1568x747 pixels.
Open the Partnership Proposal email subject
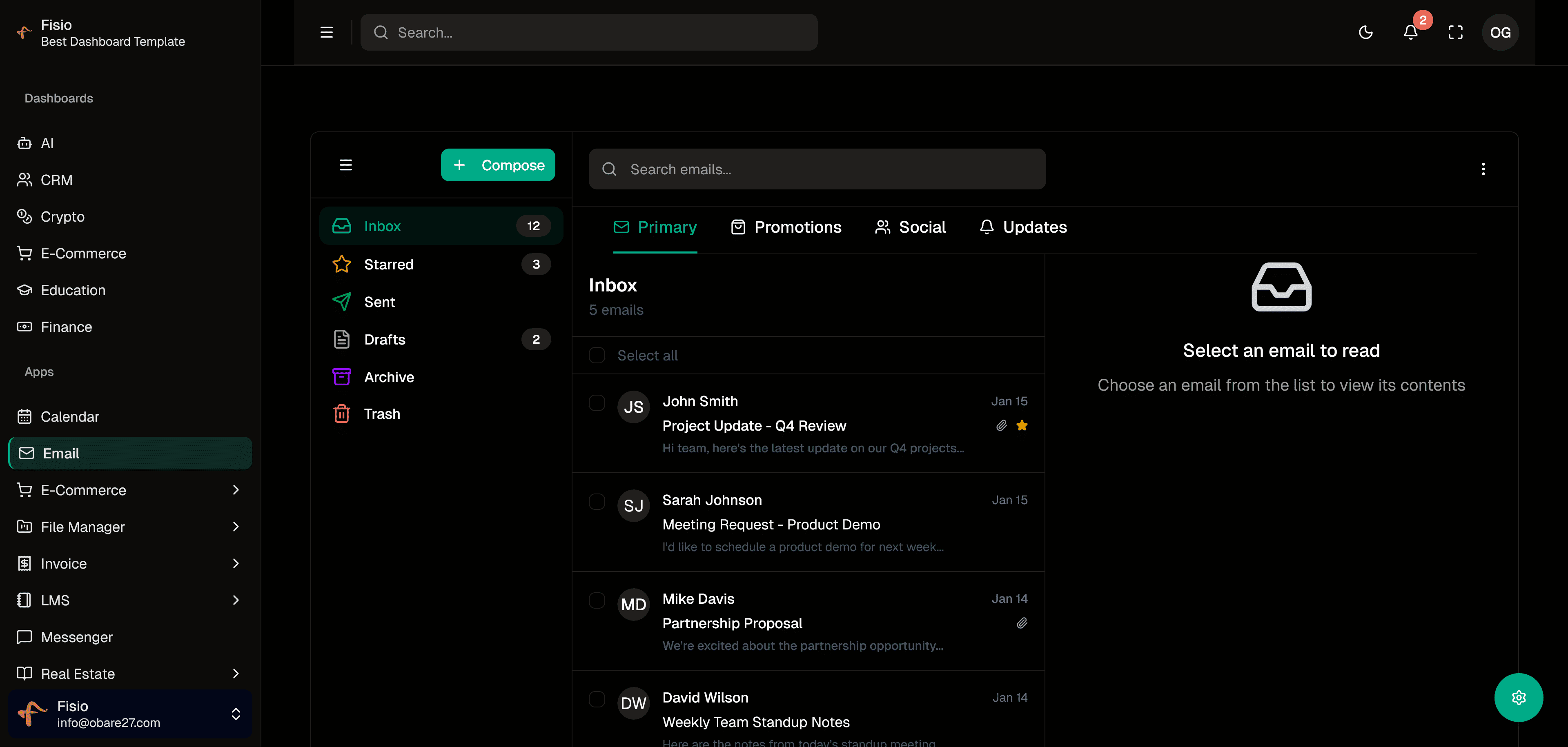pyautogui.click(x=732, y=623)
